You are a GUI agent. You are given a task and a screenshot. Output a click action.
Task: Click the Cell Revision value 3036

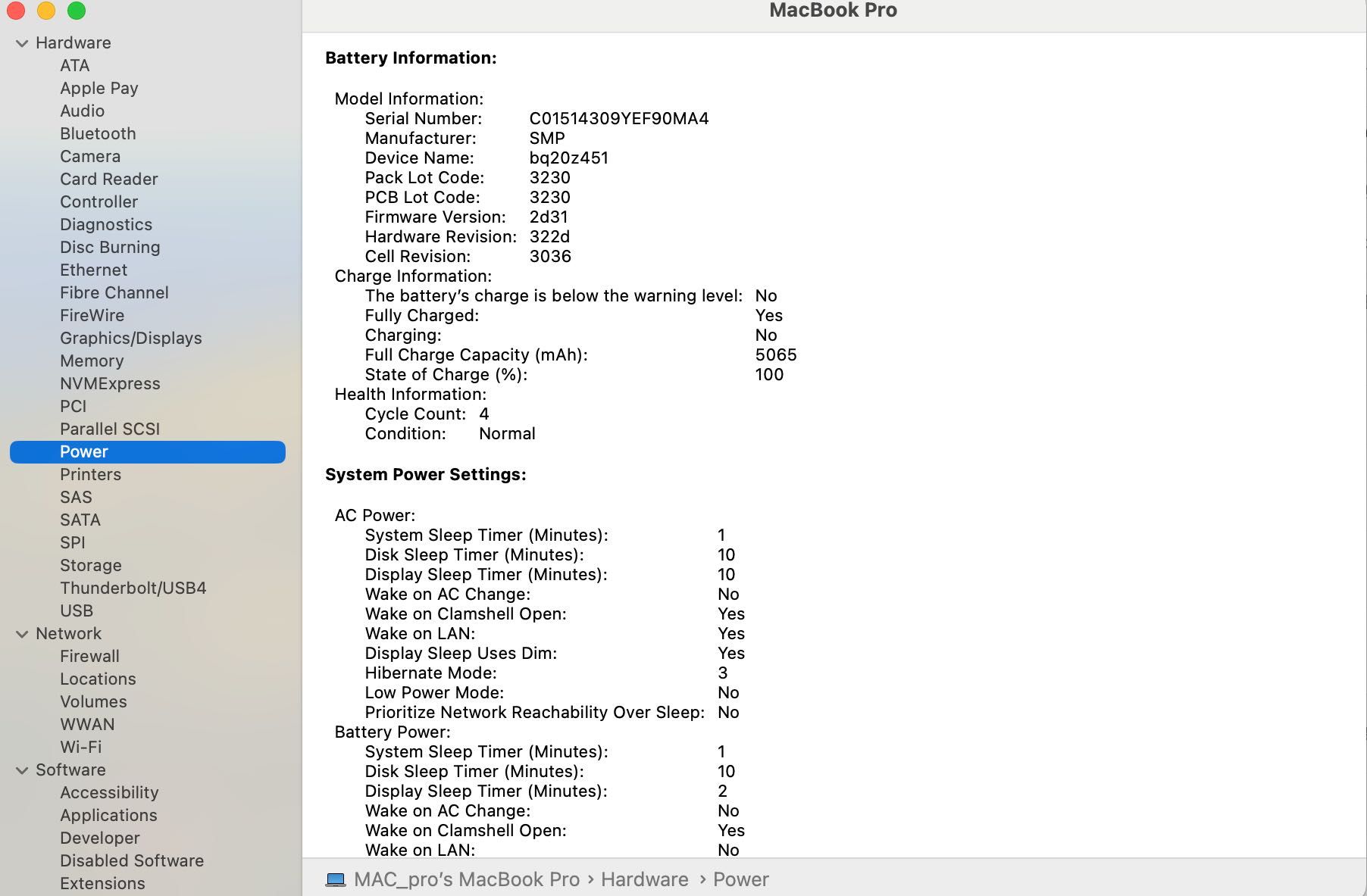[550, 257]
